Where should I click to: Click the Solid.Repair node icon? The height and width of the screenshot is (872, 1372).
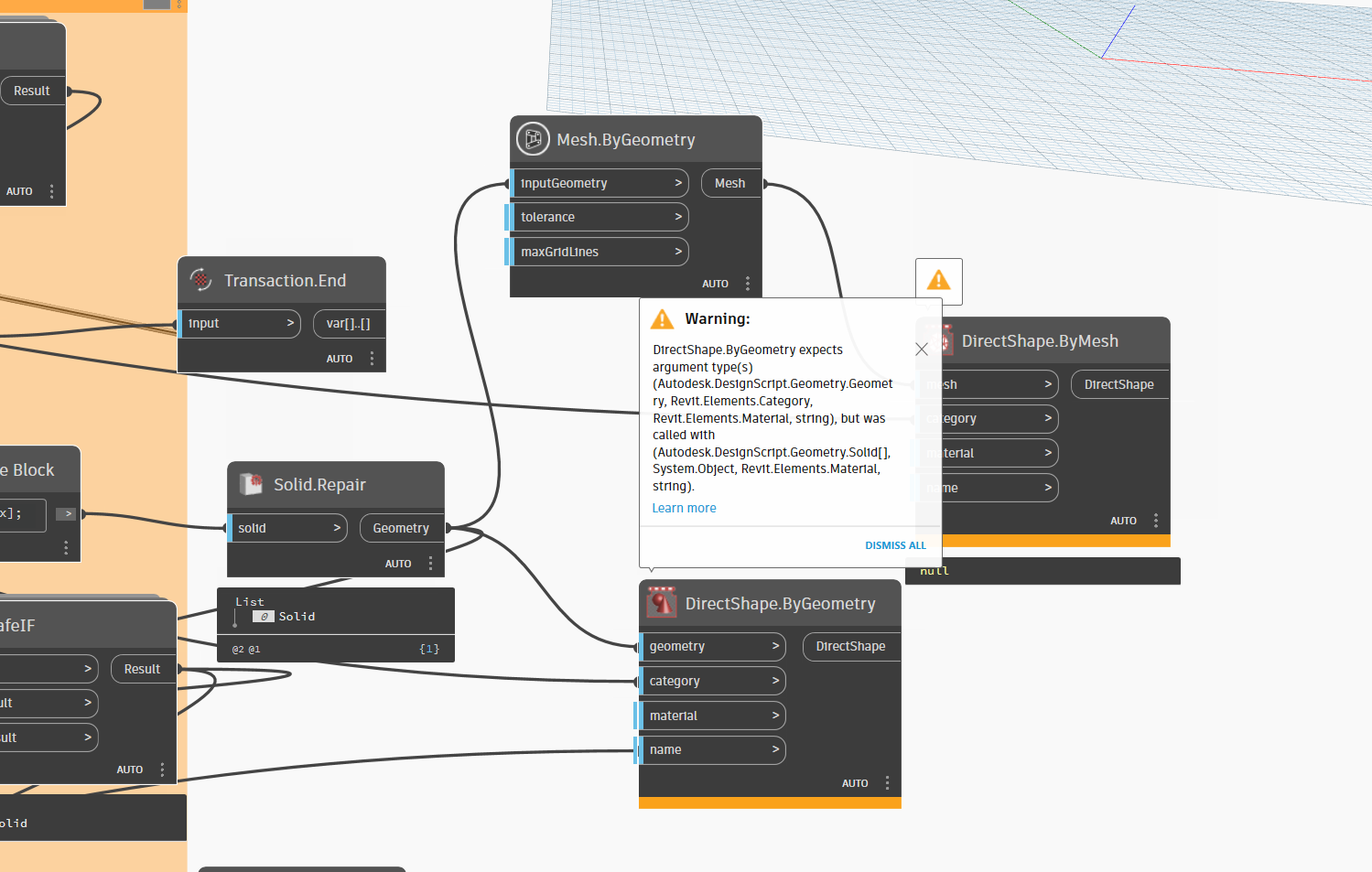point(251,484)
